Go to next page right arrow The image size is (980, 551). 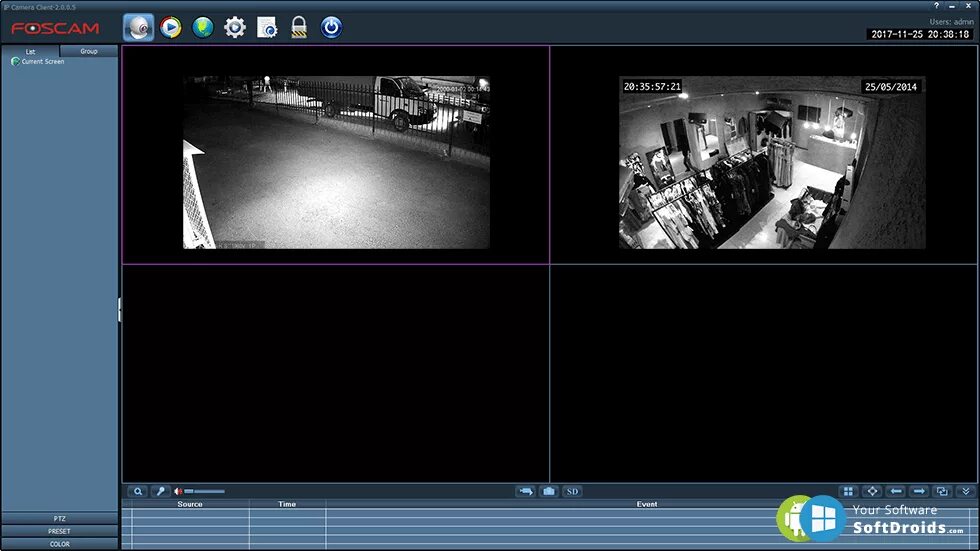919,492
